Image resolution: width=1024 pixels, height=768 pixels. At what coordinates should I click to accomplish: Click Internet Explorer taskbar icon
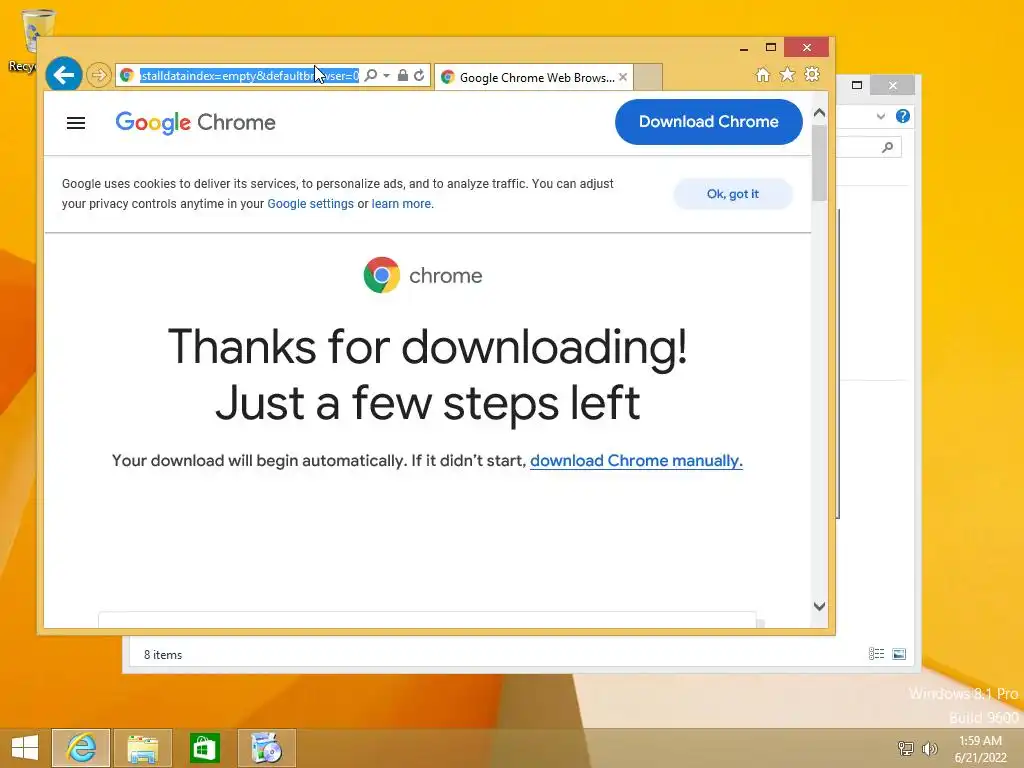click(x=81, y=748)
